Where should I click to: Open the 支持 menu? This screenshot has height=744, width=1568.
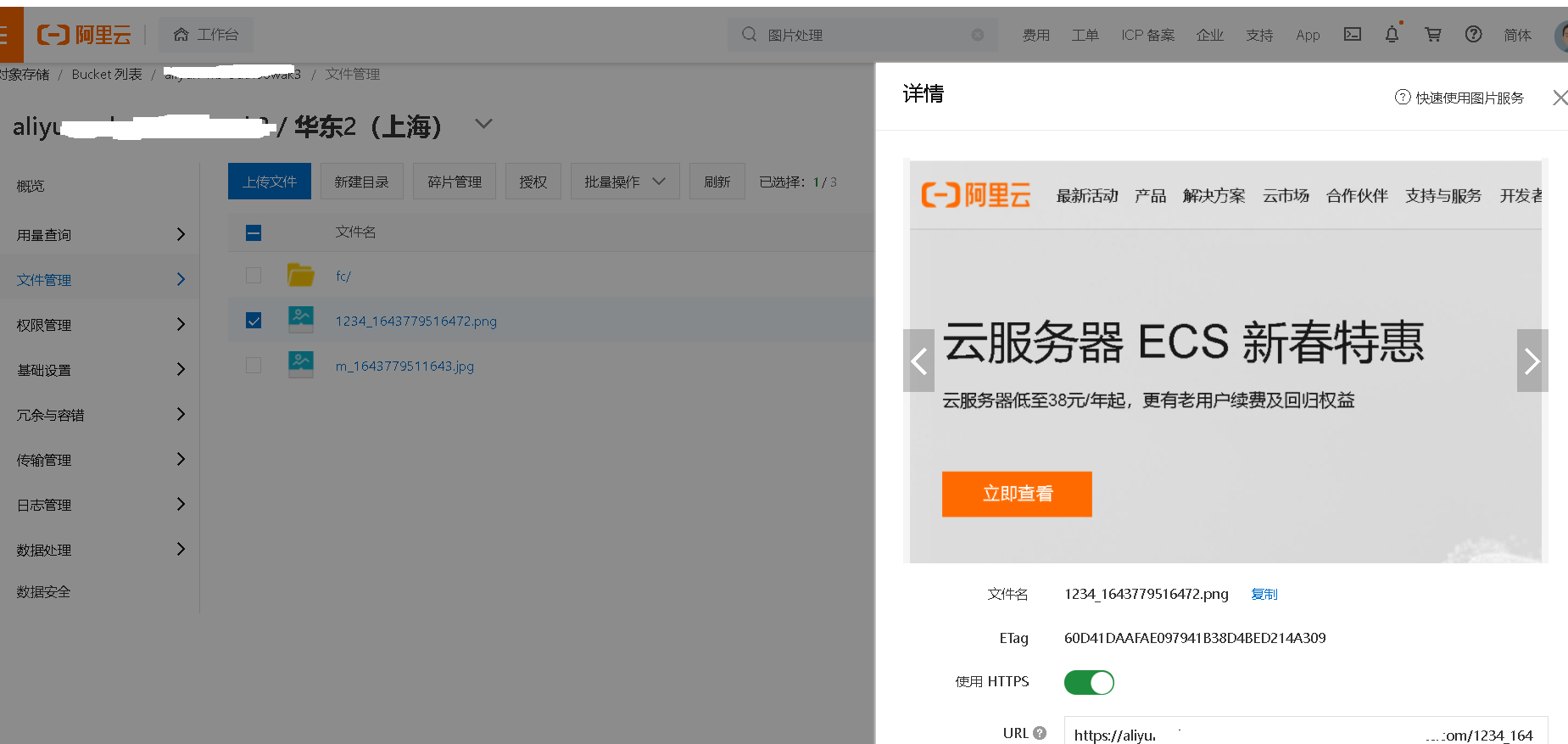(x=1259, y=35)
